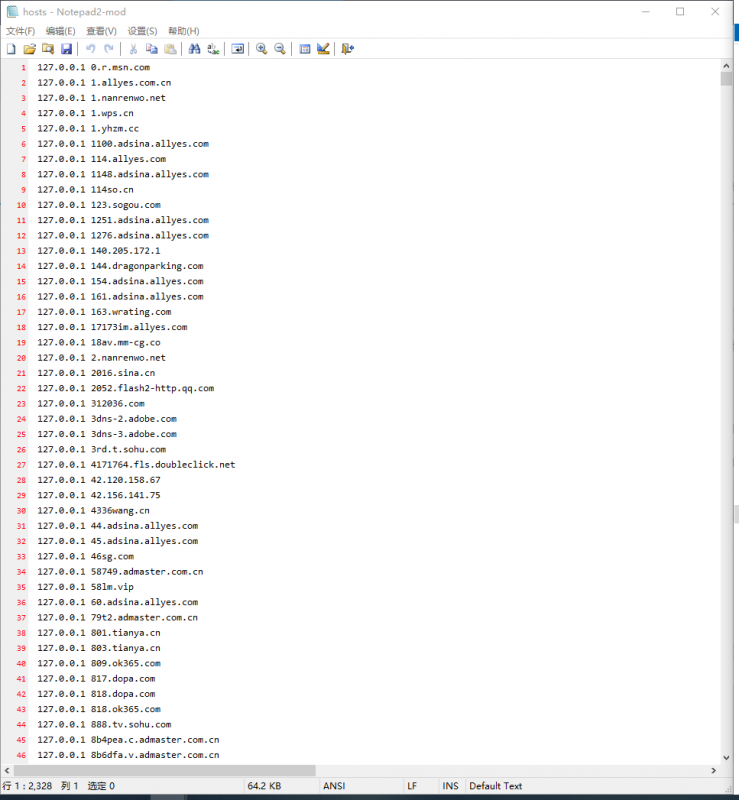
Task: Save the document with the floppy disk icon
Action: 66,48
